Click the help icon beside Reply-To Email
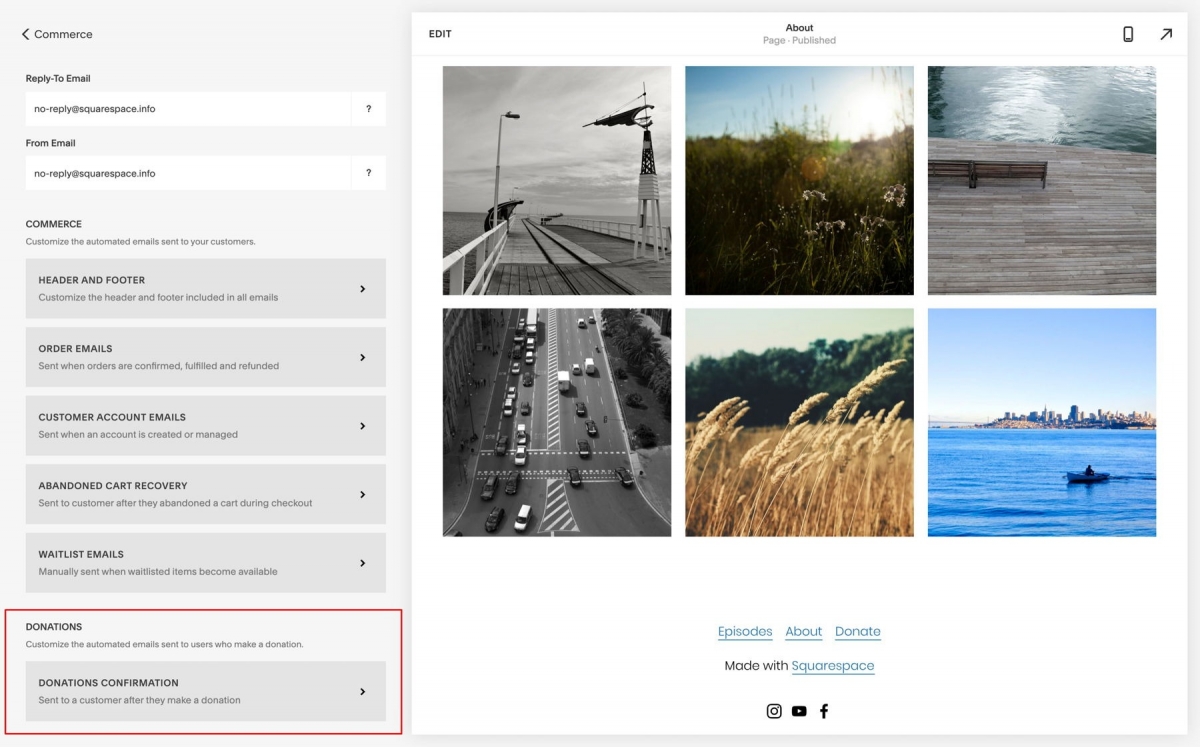The image size is (1200, 747). (x=368, y=108)
